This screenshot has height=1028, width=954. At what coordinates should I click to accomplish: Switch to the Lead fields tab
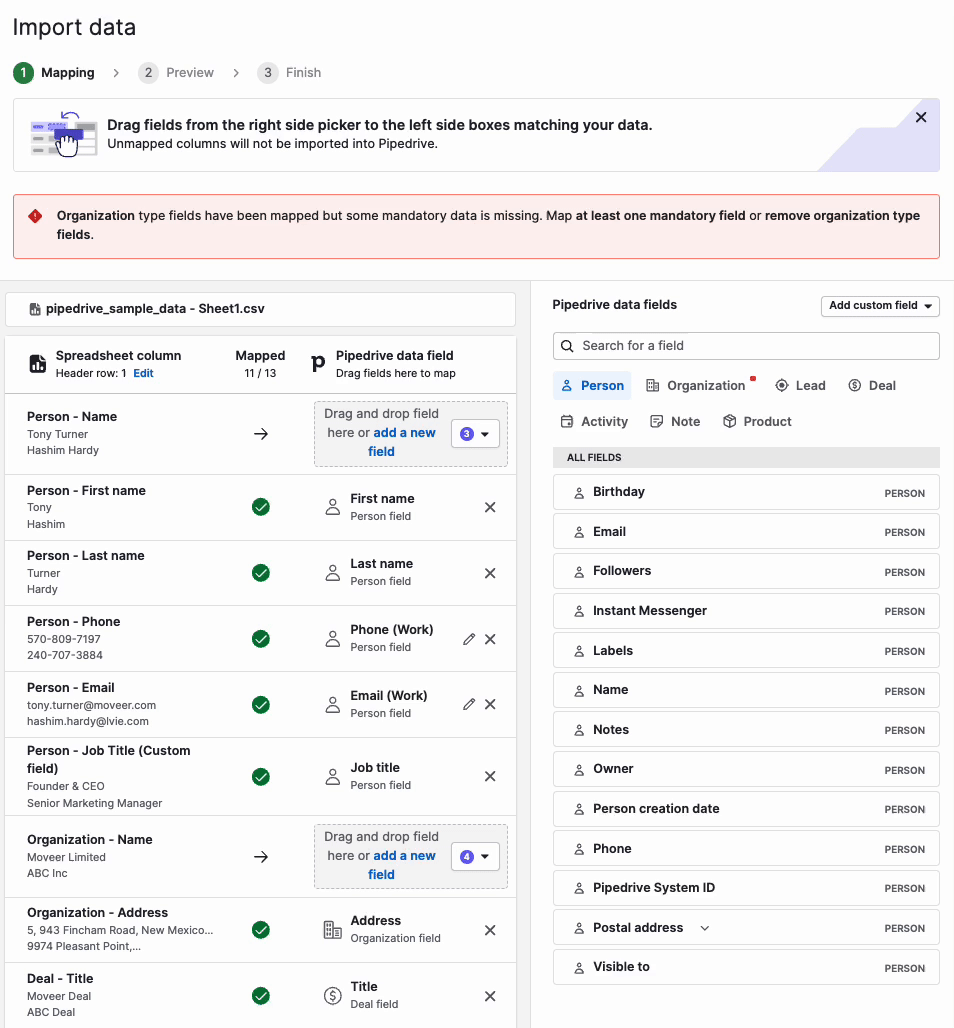point(800,386)
